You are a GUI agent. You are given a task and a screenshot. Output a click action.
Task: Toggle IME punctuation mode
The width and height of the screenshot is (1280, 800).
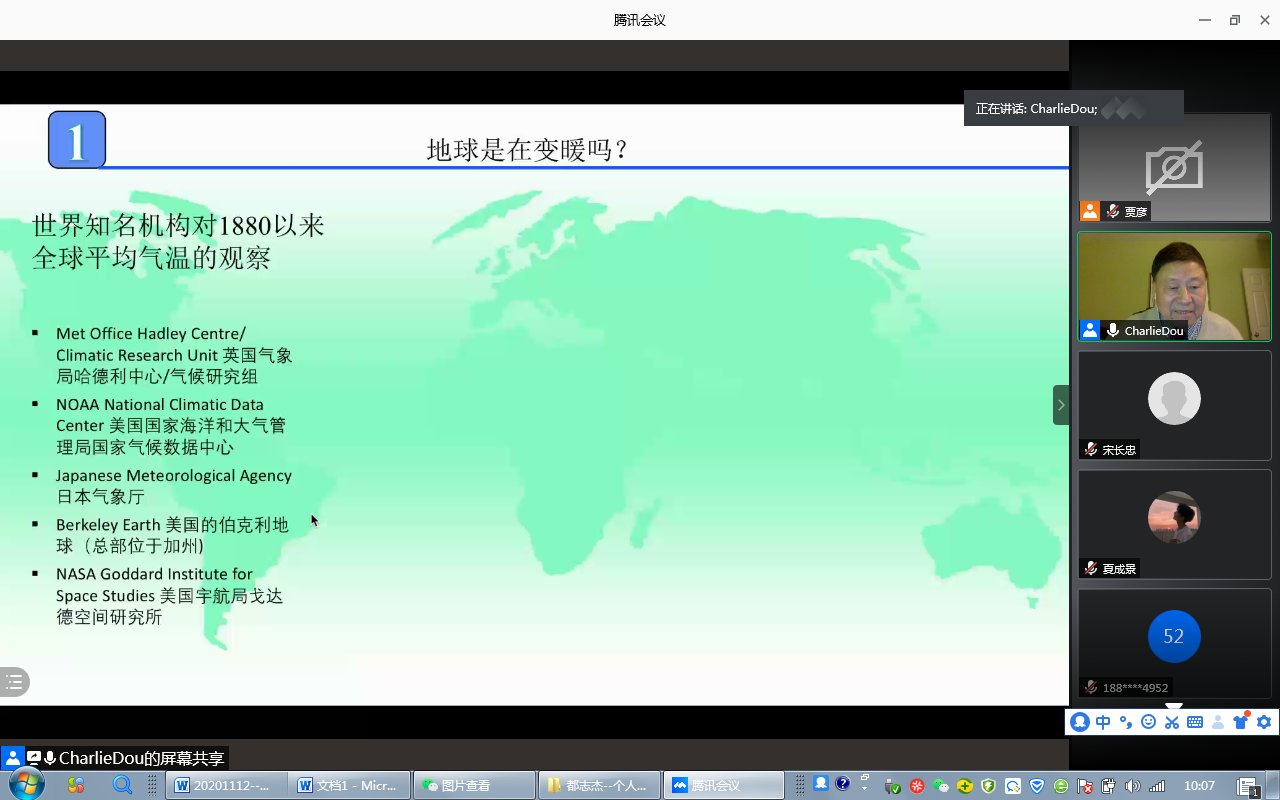[x=1126, y=722]
